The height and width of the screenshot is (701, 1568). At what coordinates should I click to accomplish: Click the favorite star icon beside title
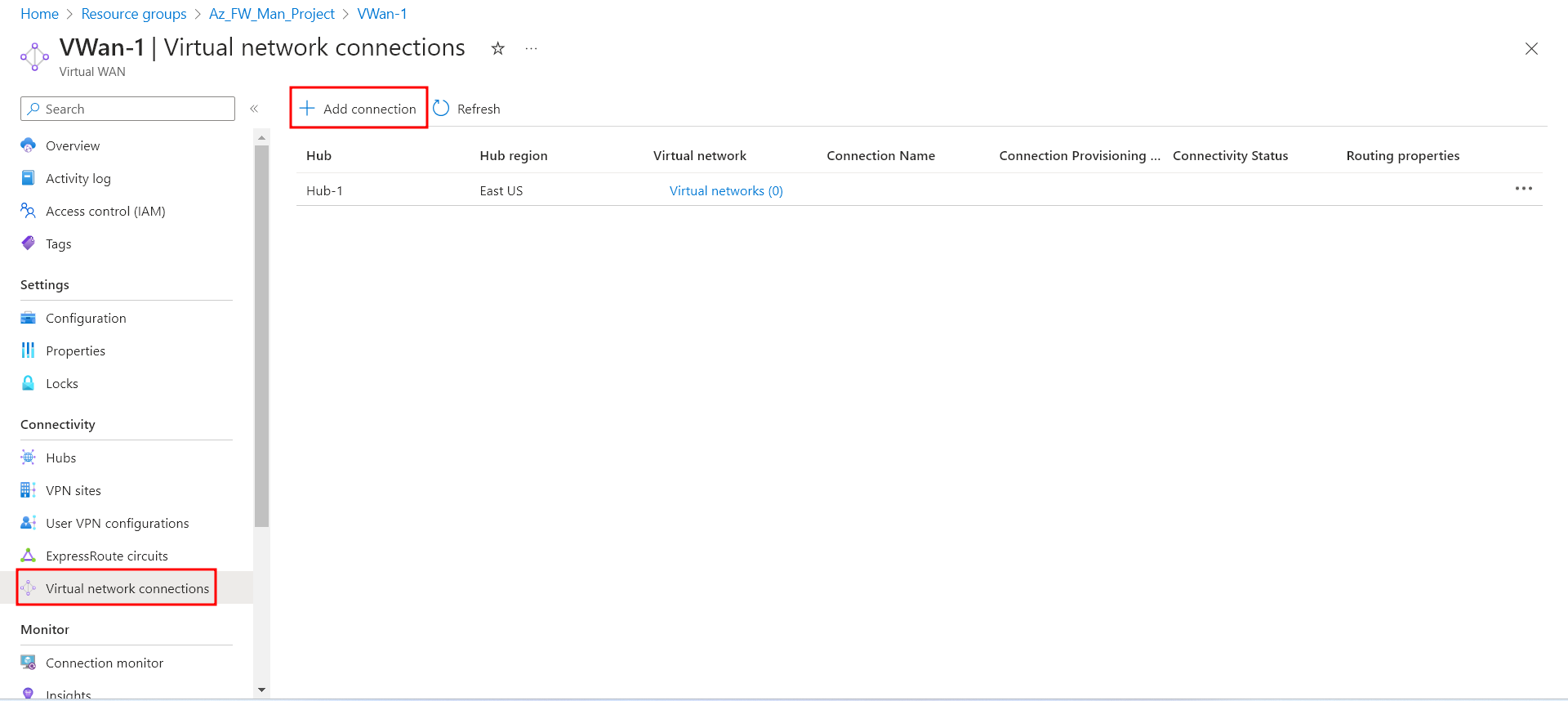(497, 49)
